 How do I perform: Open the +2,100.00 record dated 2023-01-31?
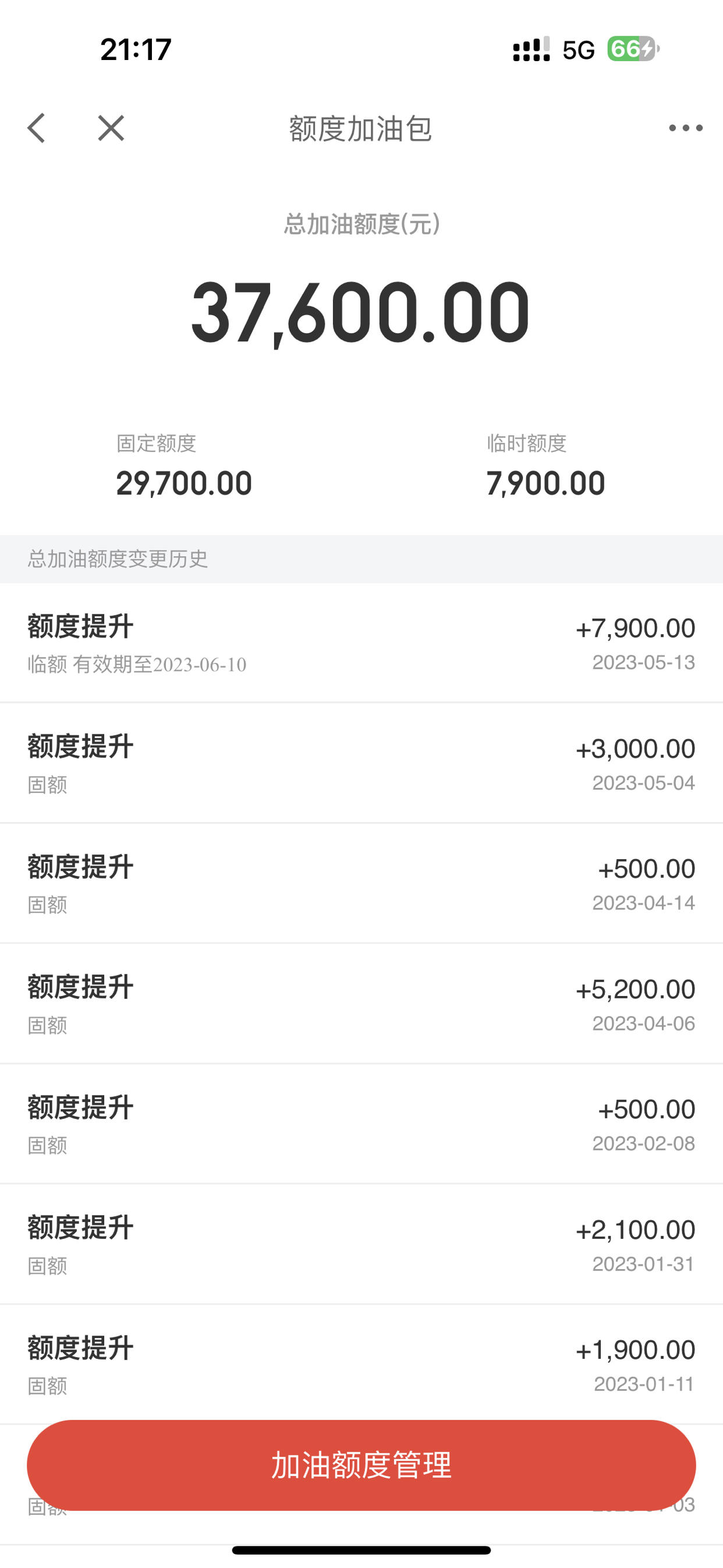coord(361,1244)
